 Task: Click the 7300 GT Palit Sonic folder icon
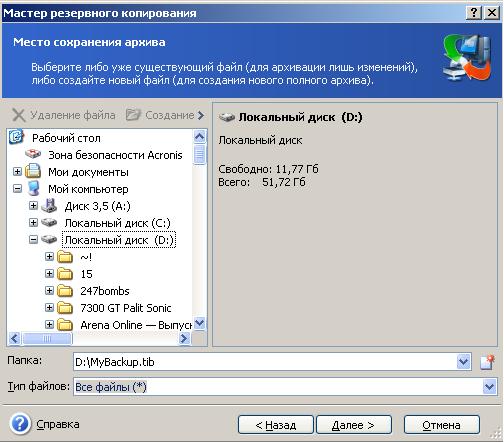tap(65, 308)
